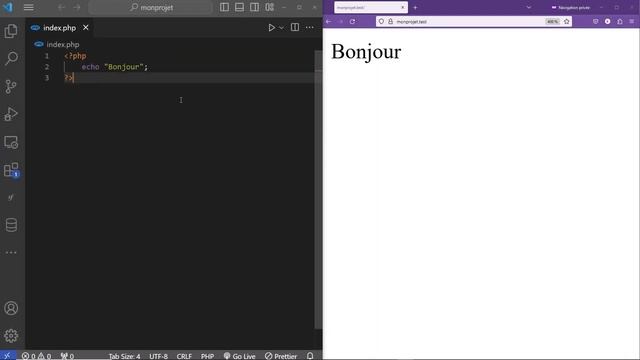
Task: Open the Database view icon
Action: pyautogui.click(x=11, y=225)
